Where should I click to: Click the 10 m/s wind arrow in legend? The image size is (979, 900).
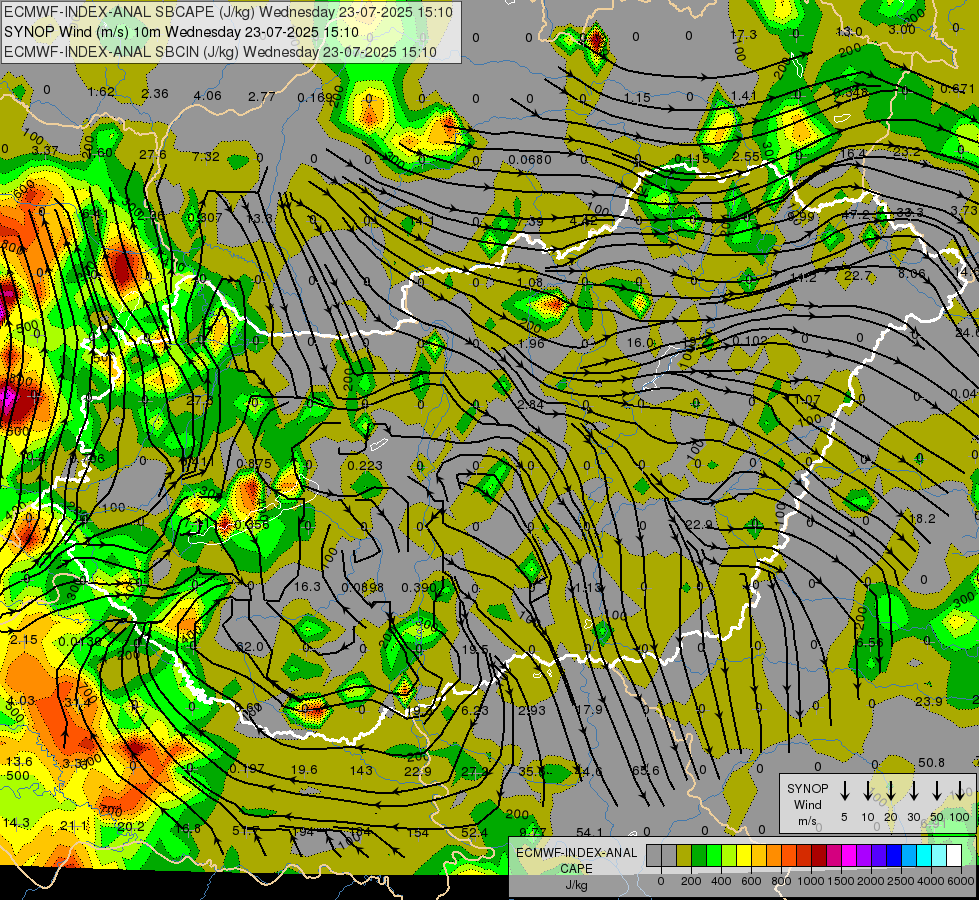click(x=867, y=790)
